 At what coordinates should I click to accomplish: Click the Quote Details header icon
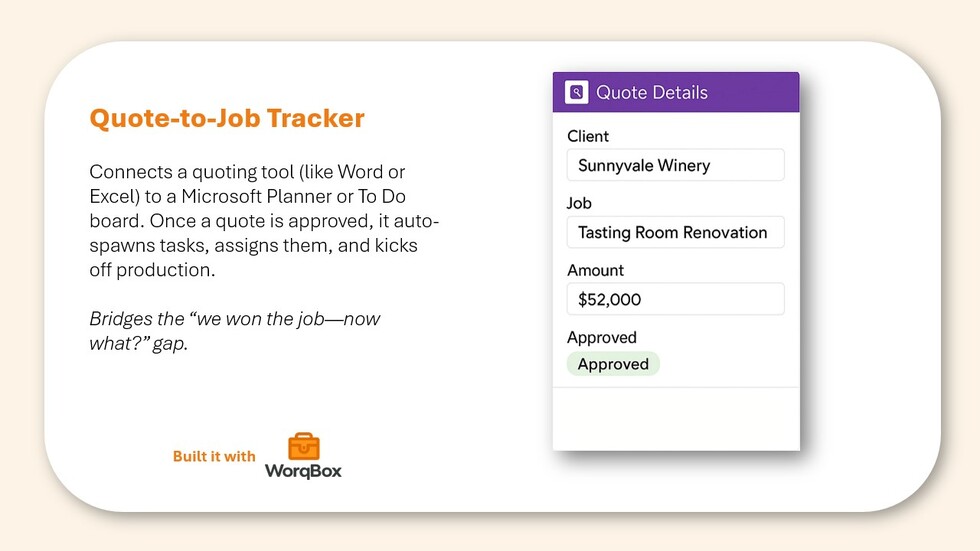click(576, 93)
